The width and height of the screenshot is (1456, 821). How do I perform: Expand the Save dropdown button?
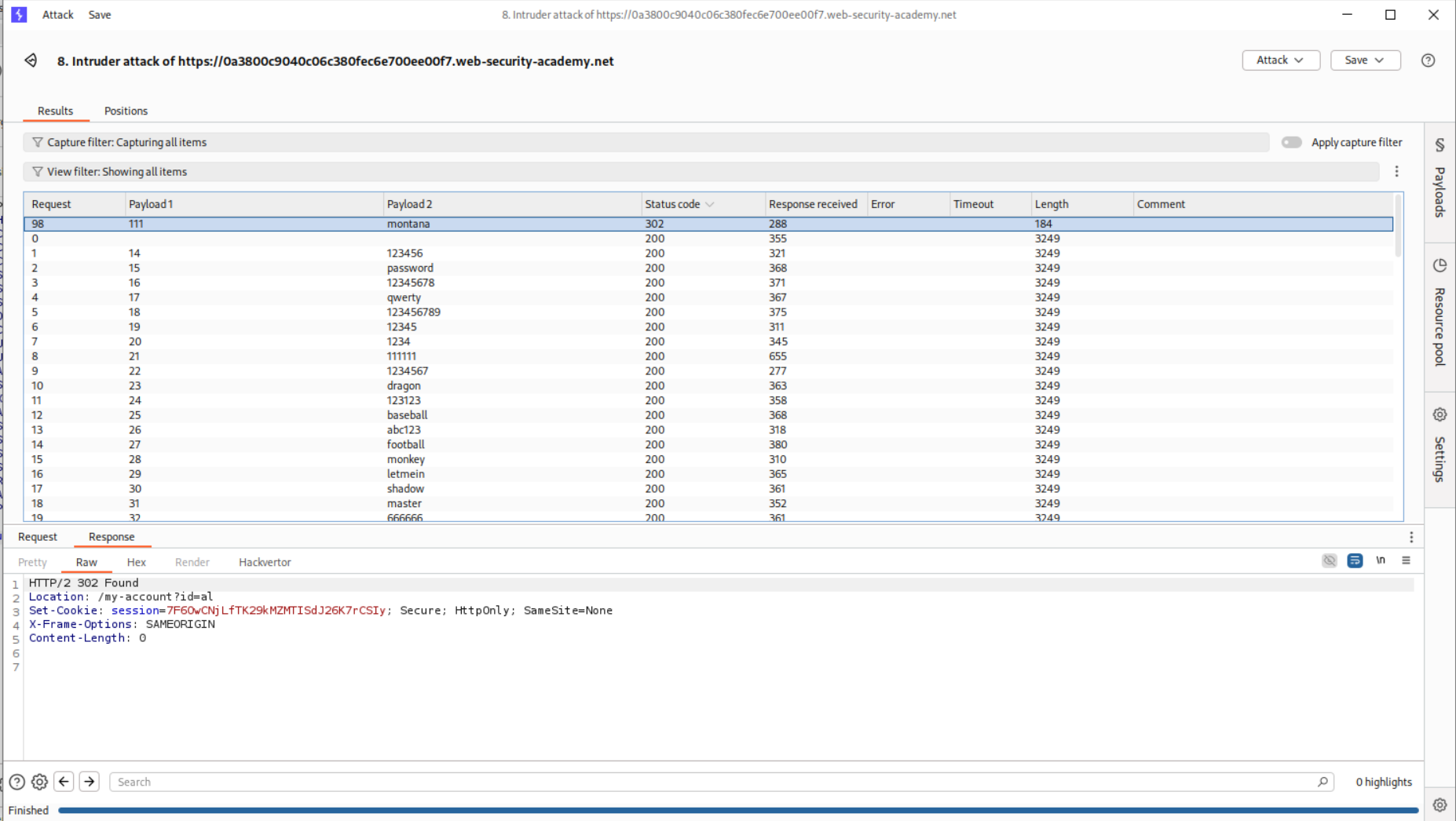tap(1365, 60)
